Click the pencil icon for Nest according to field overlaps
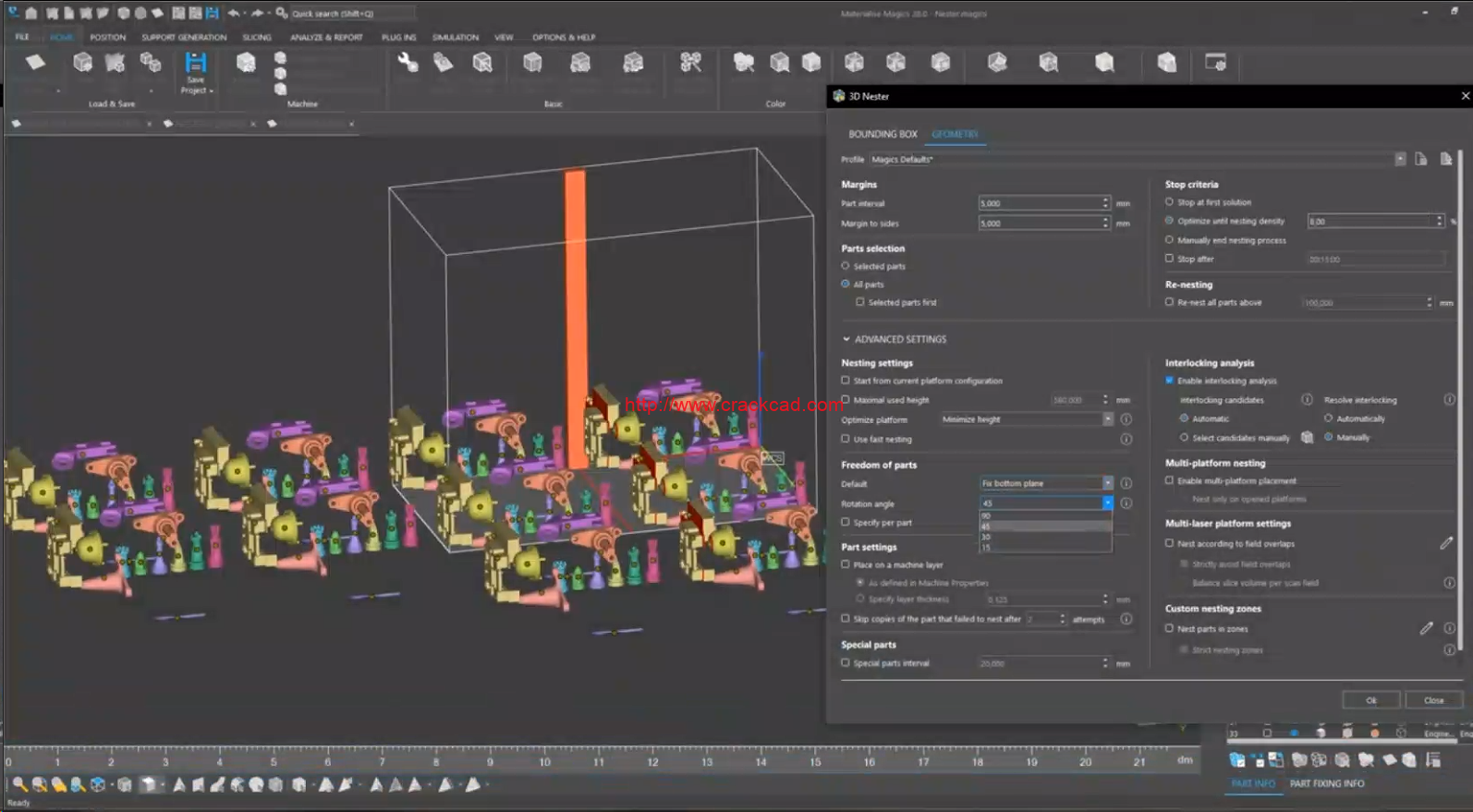This screenshot has width=1473, height=812. (x=1446, y=543)
